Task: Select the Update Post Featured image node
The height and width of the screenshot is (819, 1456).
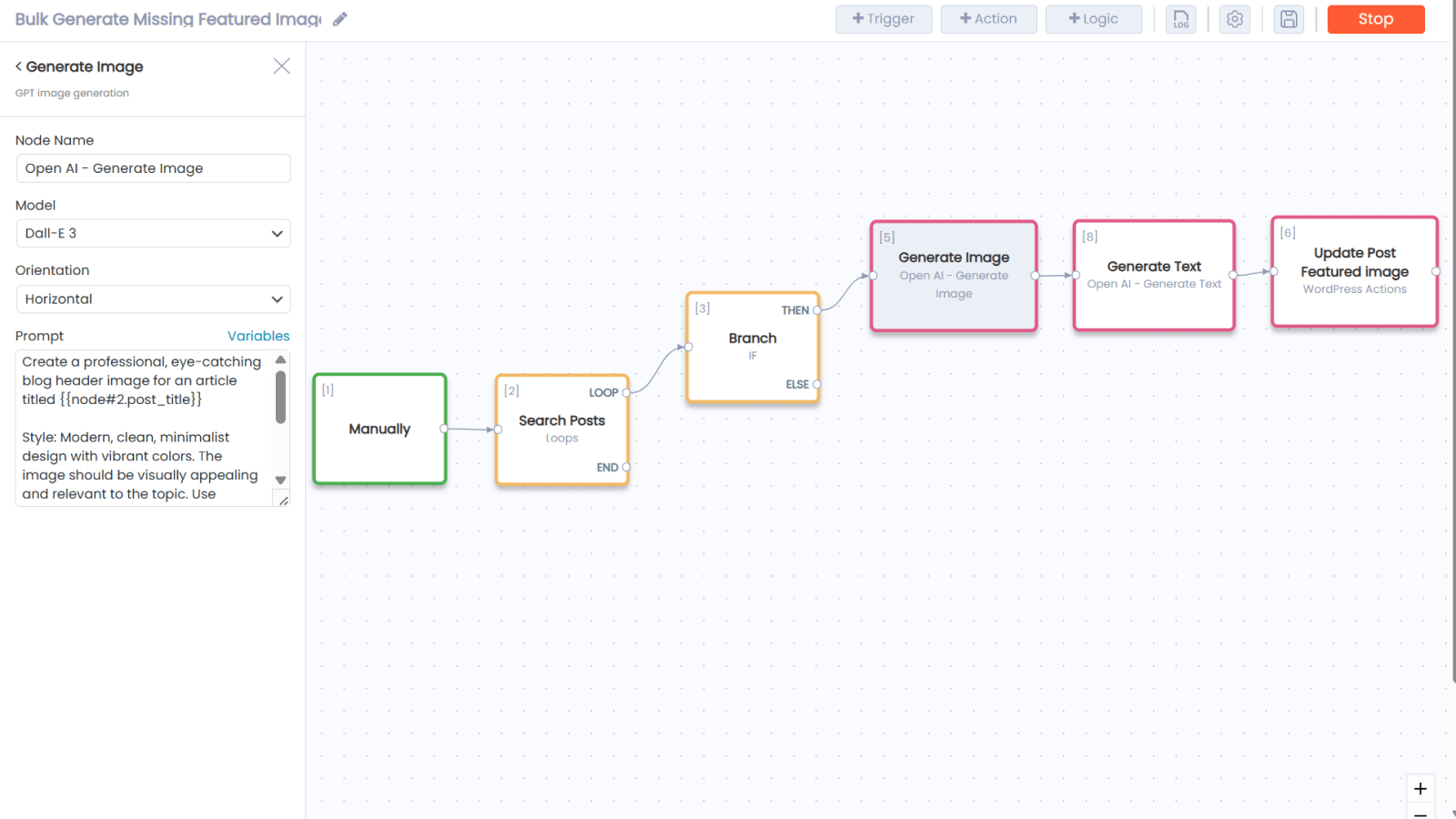Action: point(1354,270)
